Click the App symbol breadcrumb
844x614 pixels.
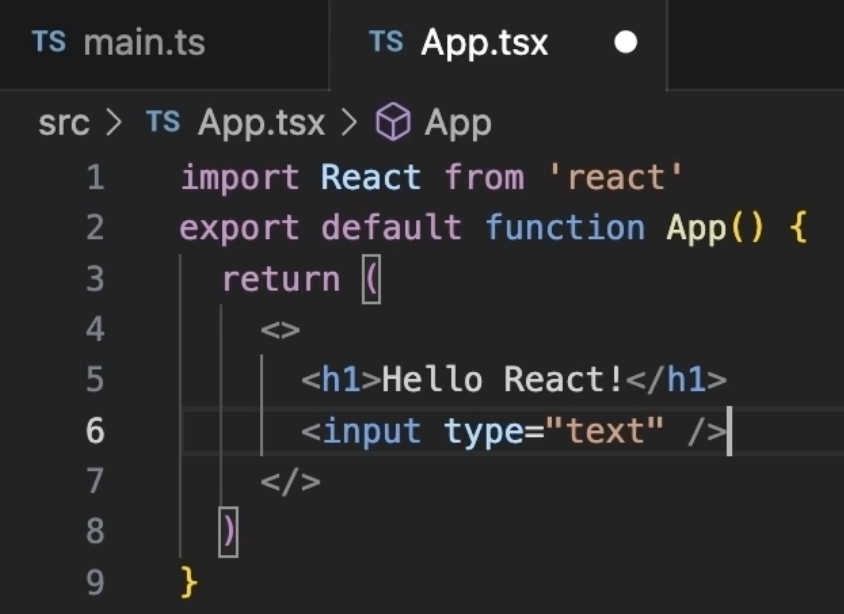click(x=458, y=123)
